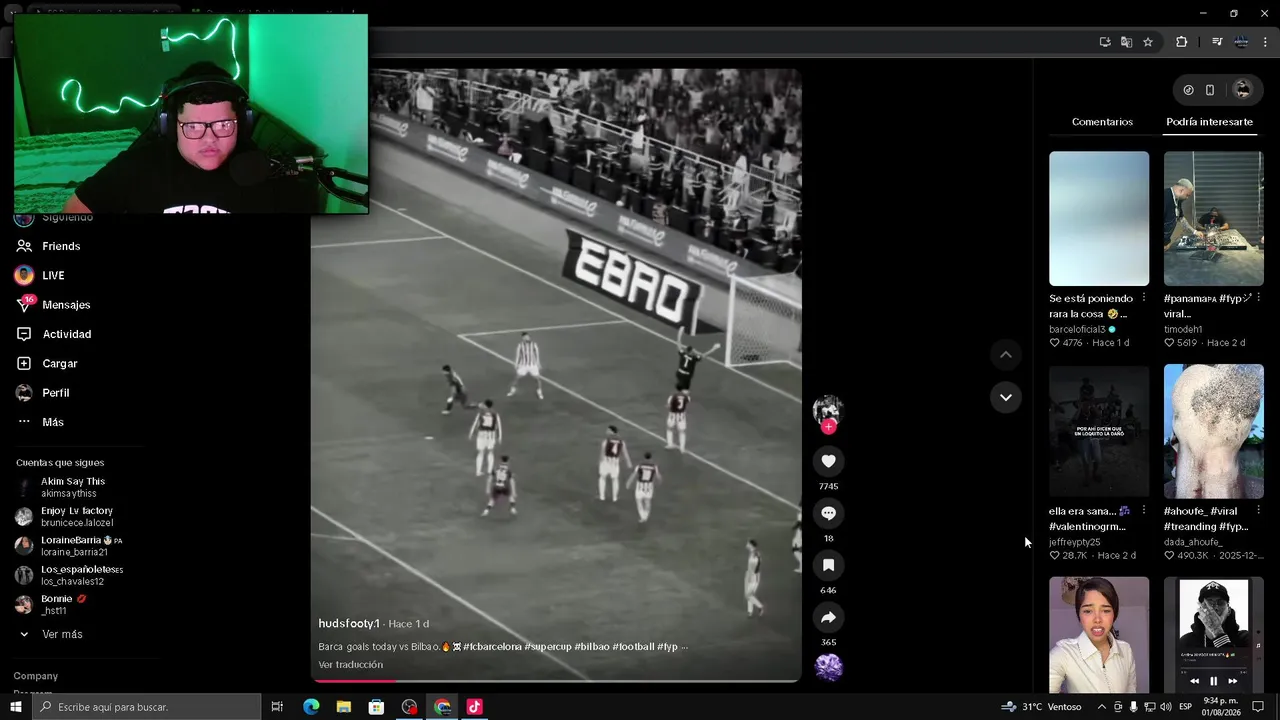Open more options for 'ella era sana' video
1280x720 pixels.
(1143, 511)
